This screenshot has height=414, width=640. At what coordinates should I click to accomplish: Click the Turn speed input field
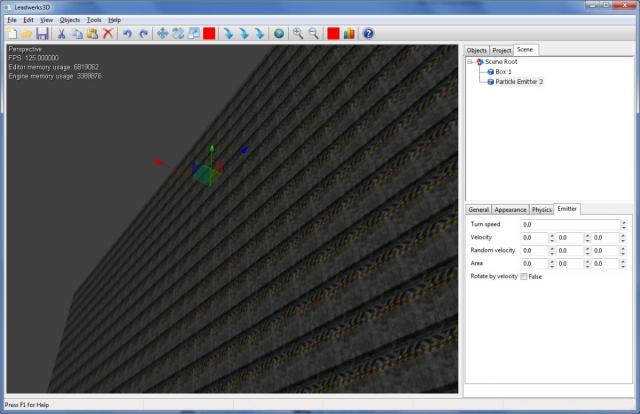pos(568,224)
